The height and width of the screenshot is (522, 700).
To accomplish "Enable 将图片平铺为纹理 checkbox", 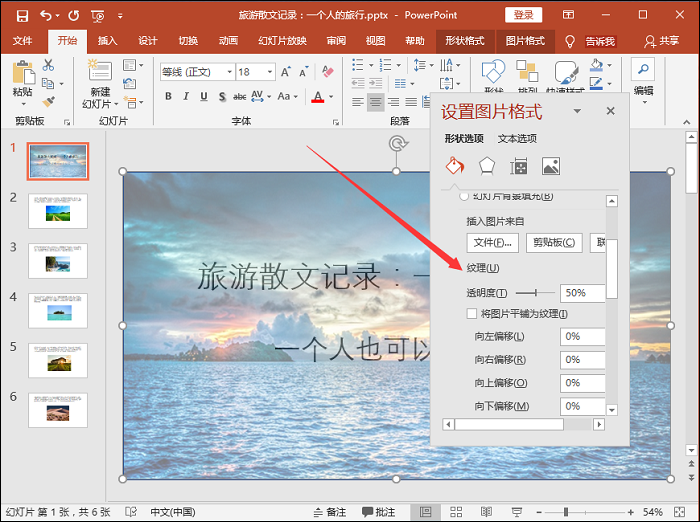I will tap(472, 314).
